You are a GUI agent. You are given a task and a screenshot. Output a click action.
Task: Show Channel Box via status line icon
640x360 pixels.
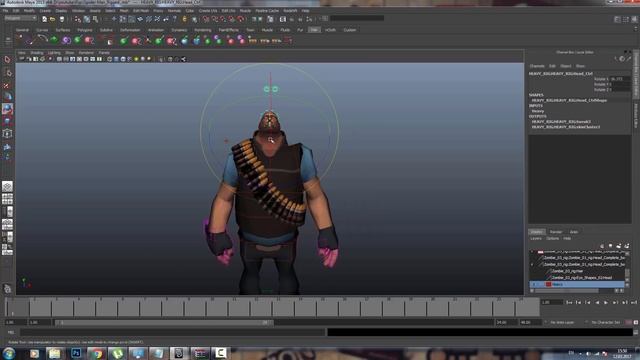pyautogui.click(x=634, y=19)
